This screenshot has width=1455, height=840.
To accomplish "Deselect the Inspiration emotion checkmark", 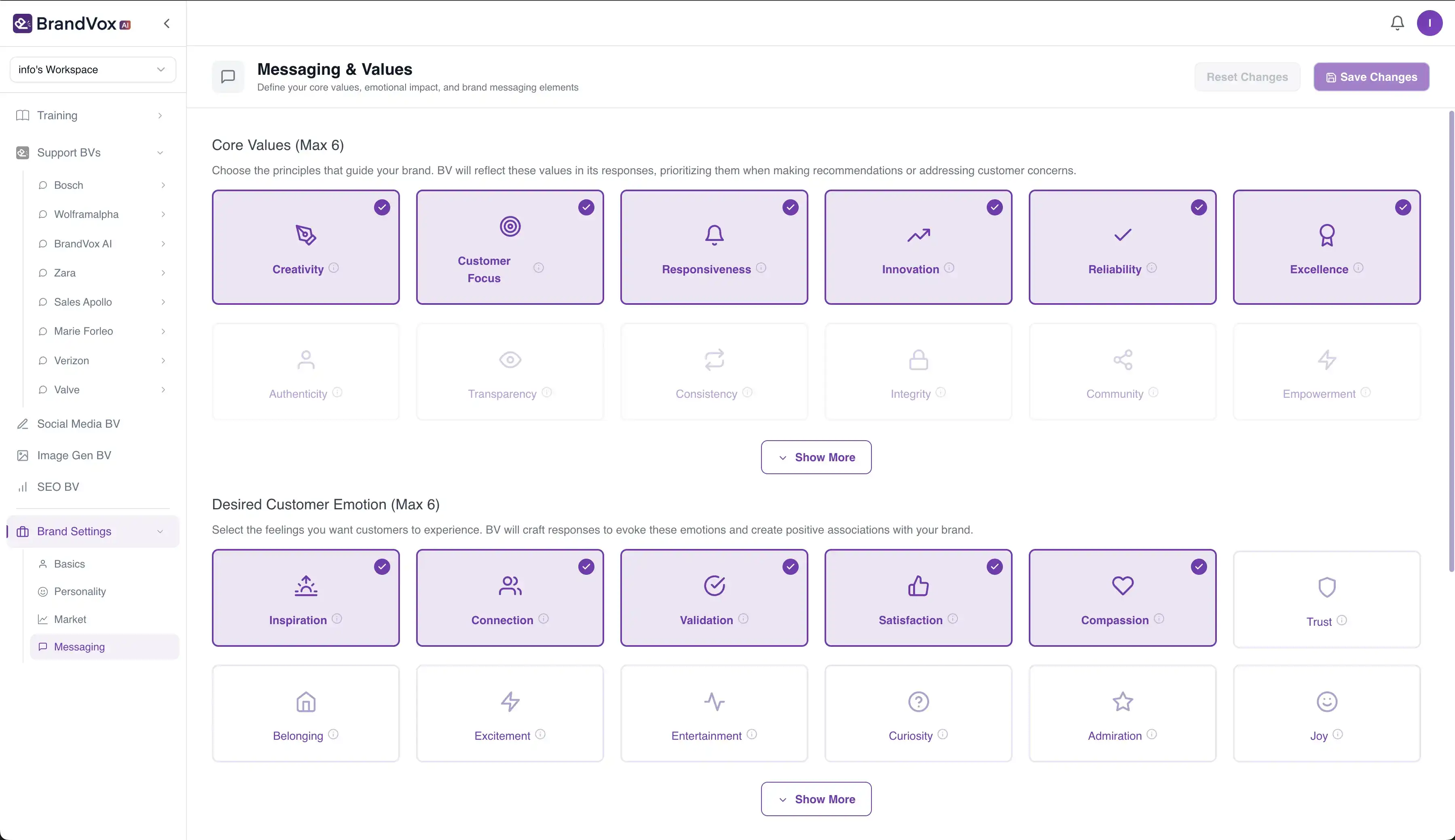I will pos(381,567).
